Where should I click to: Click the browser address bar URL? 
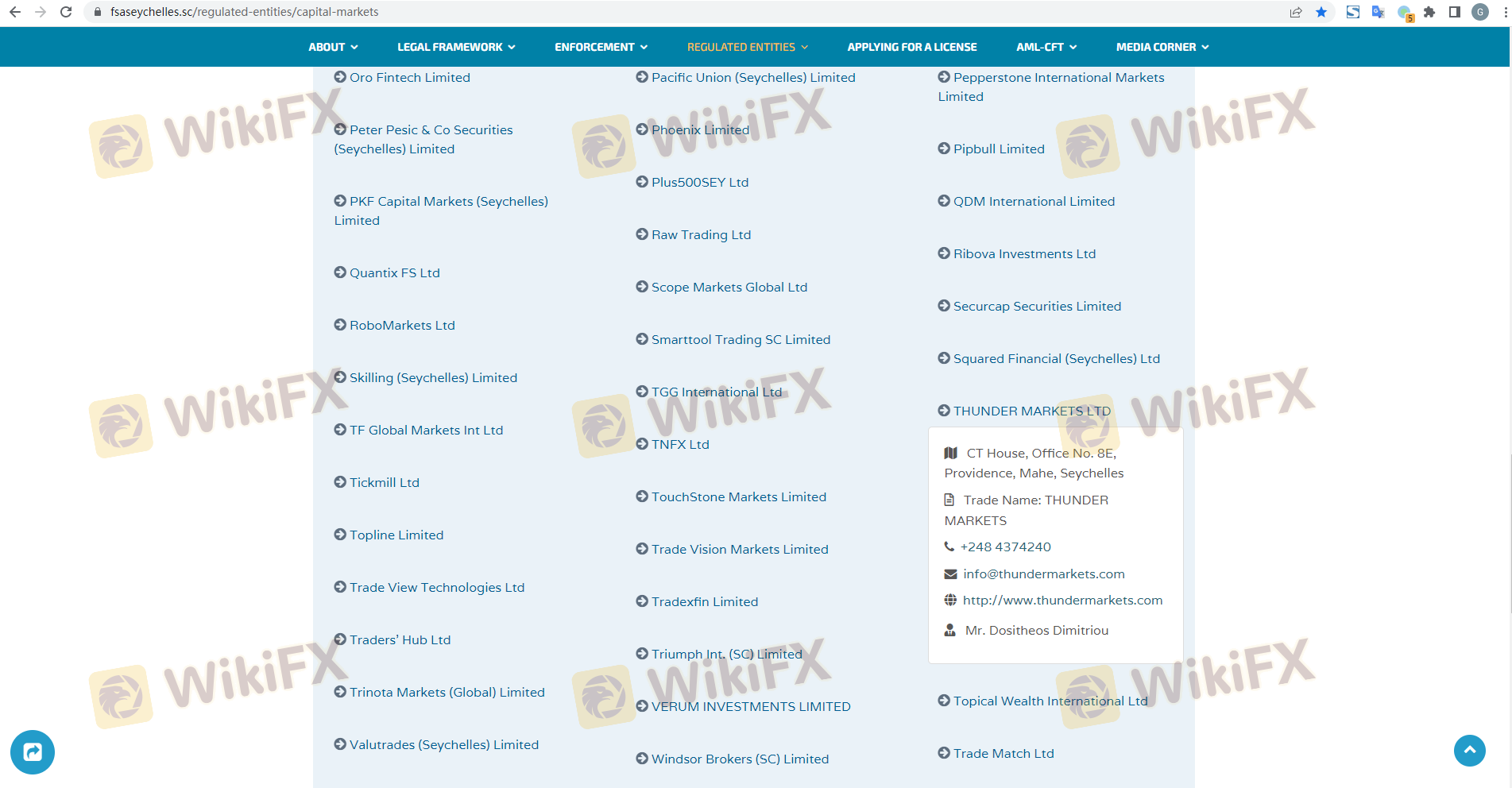[x=244, y=12]
